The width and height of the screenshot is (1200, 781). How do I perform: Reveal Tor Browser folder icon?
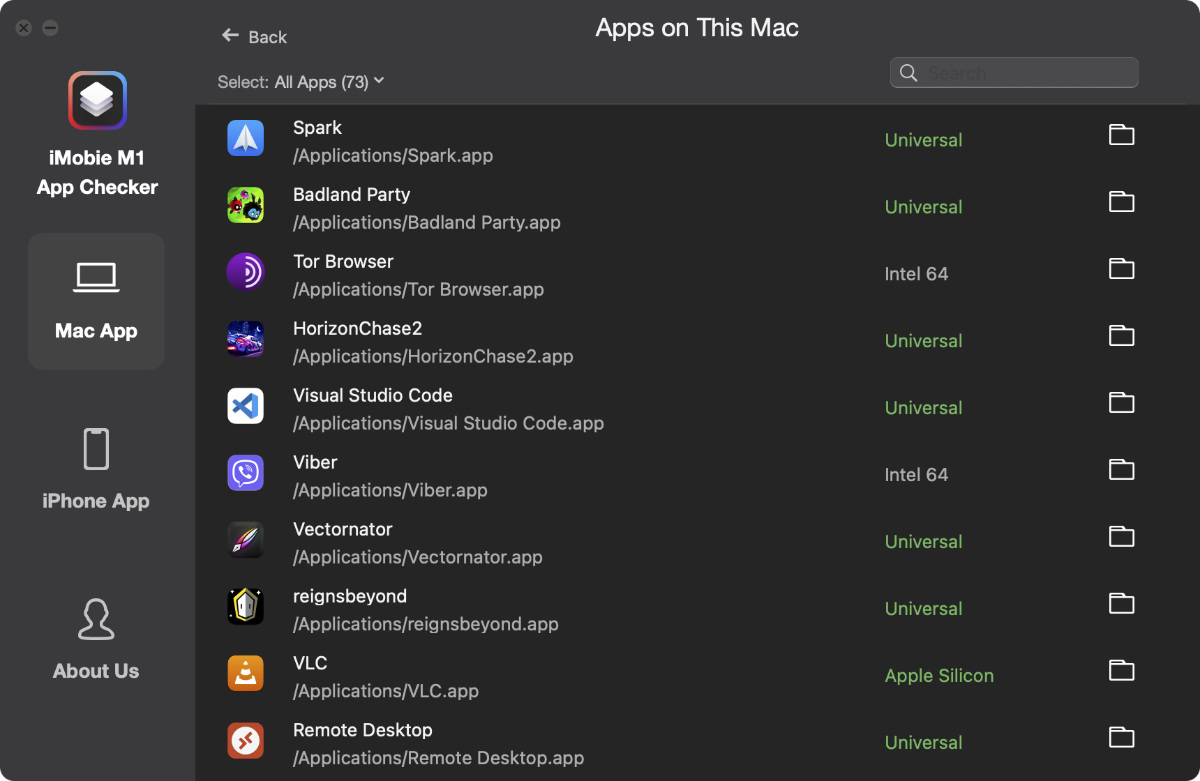[1121, 269]
